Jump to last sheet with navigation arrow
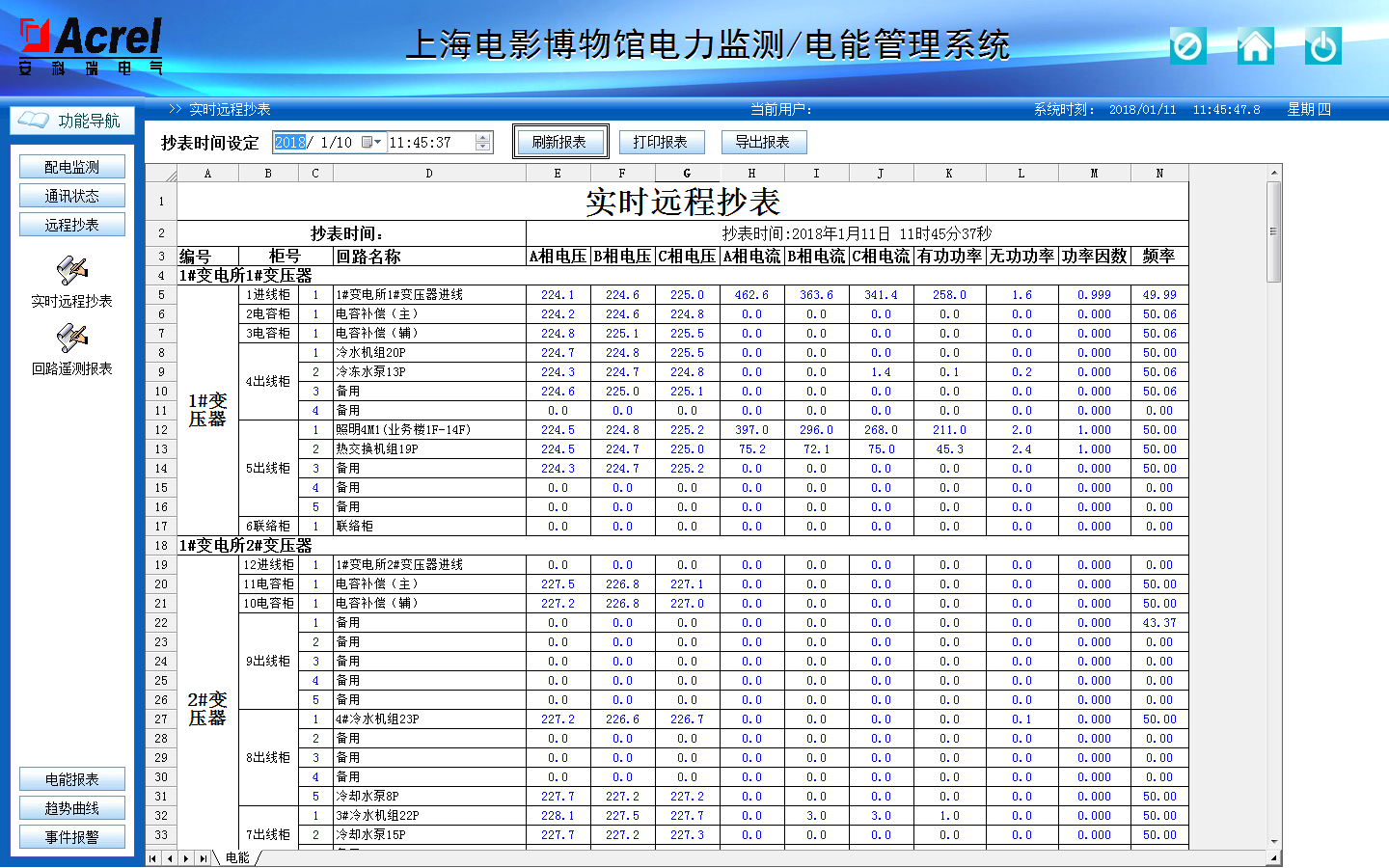Viewport: 1389px width, 868px height. click(x=204, y=857)
